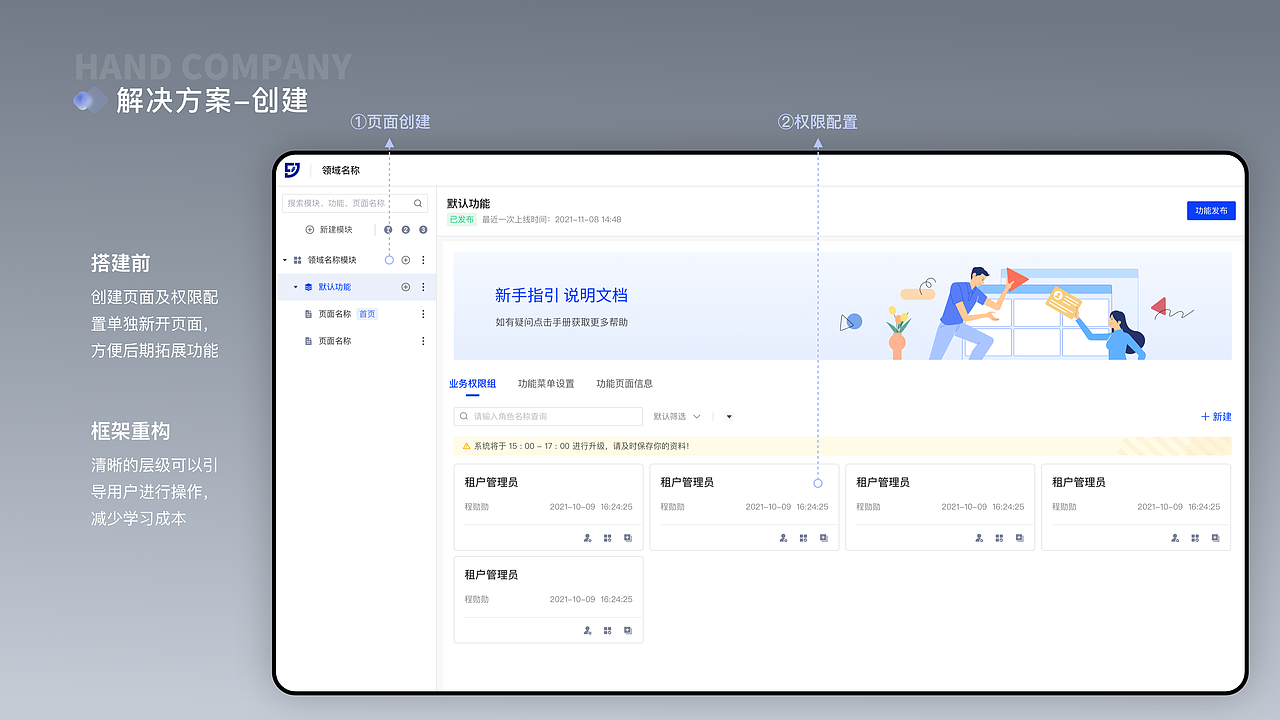Viewport: 1280px width, 720px height.
Task: Click the grid icon on the second 租户管理员 card
Action: (803, 538)
